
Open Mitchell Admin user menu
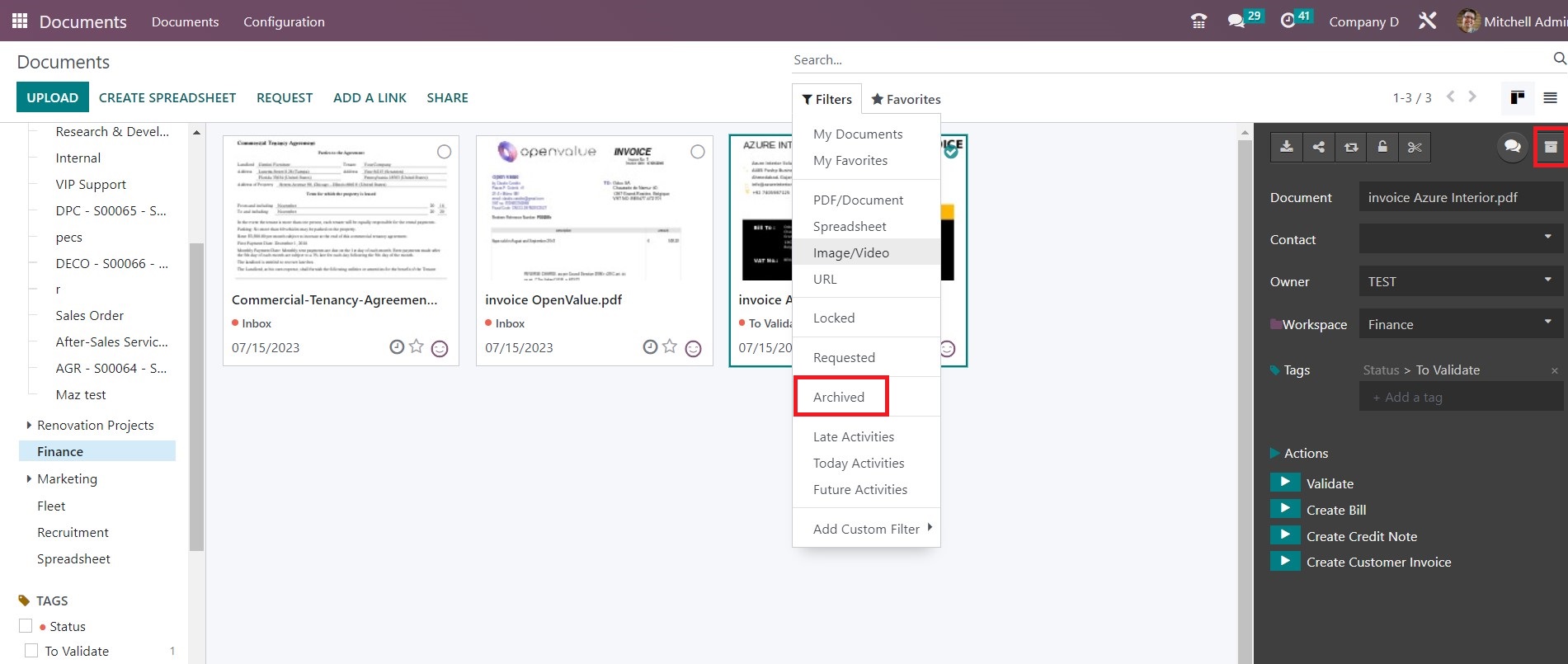(x=1513, y=21)
